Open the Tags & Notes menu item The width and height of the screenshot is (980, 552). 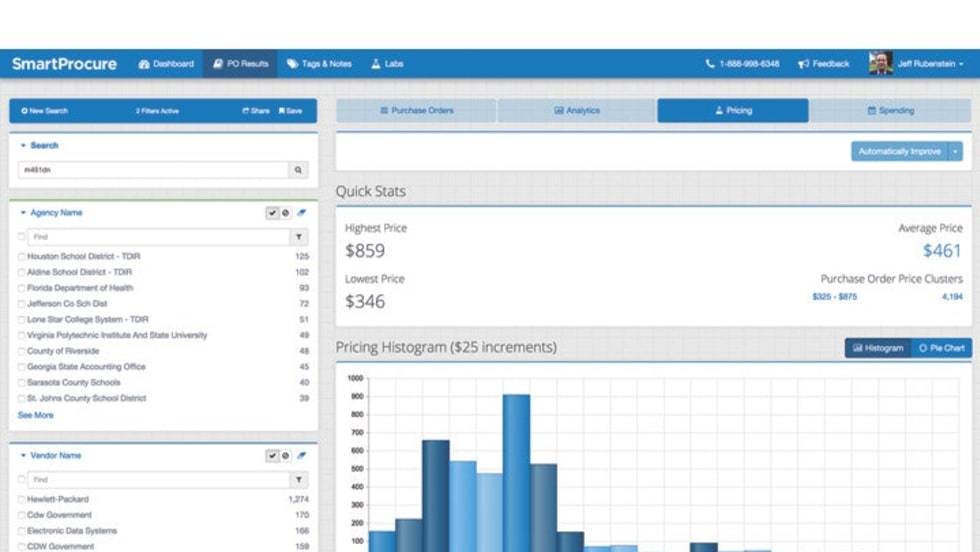[x=319, y=64]
